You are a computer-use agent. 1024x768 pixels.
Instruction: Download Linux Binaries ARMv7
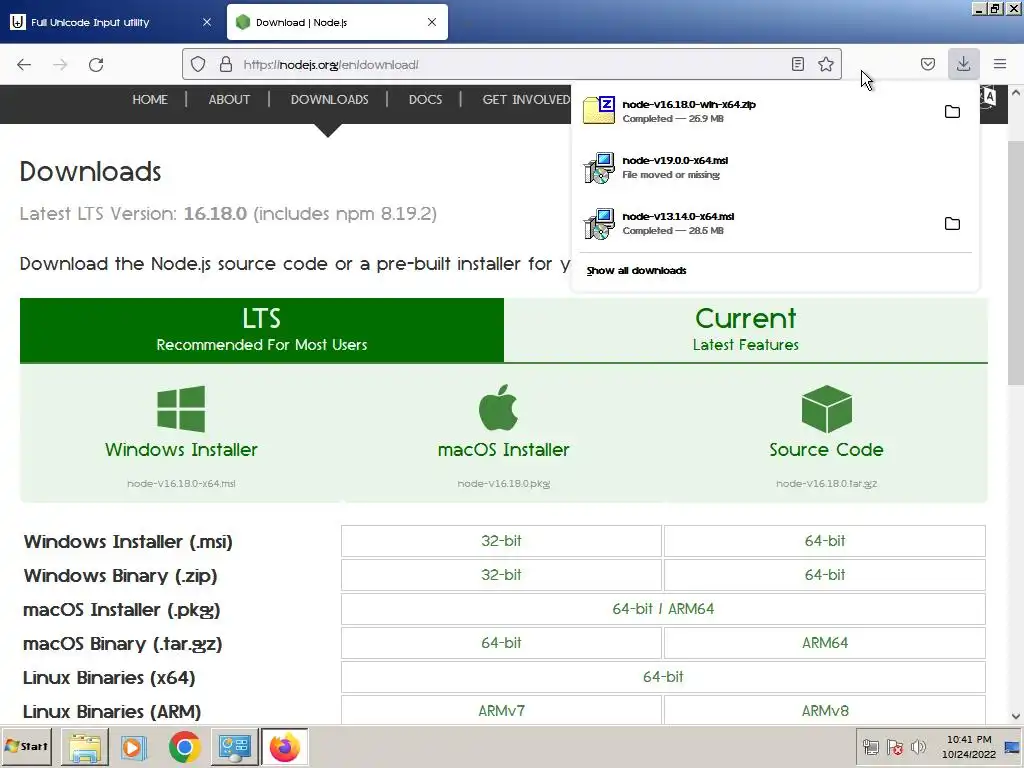[x=501, y=711]
